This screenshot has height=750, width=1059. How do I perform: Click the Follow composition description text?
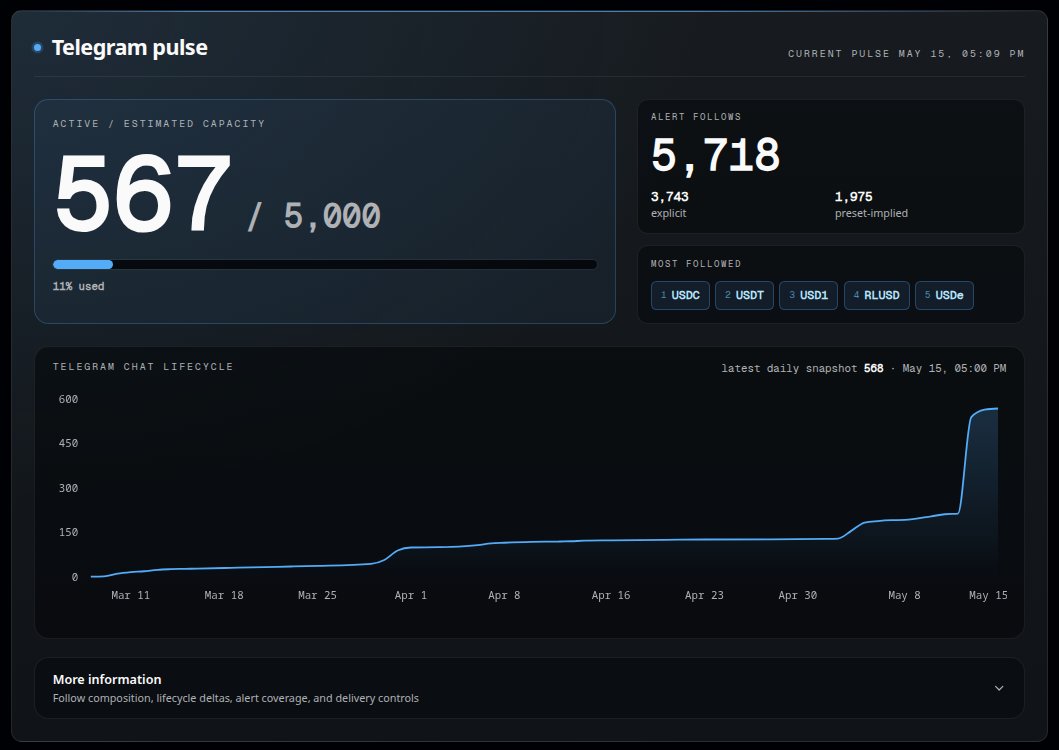click(x=236, y=698)
